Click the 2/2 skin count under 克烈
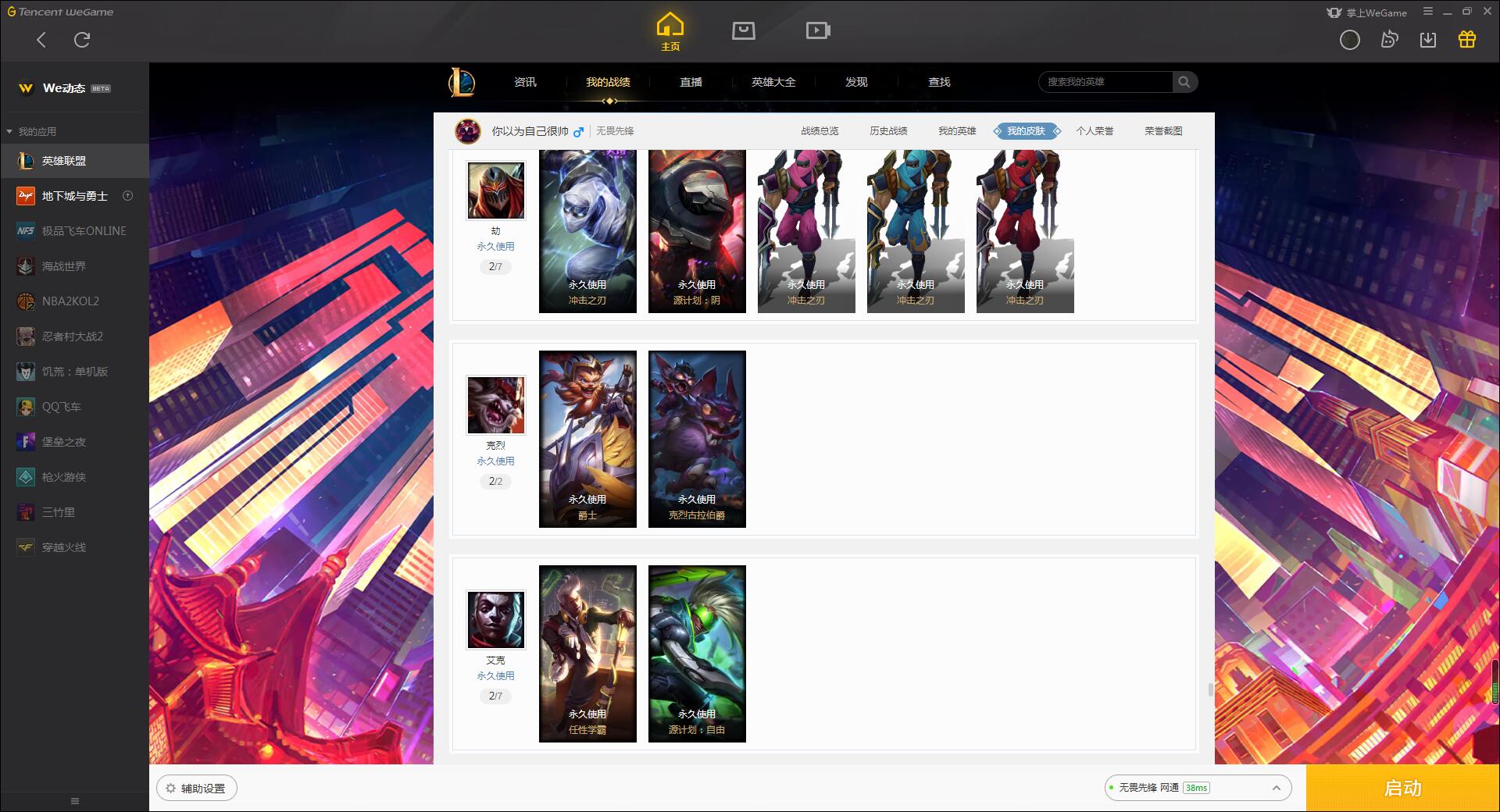Image resolution: width=1500 pixels, height=812 pixels. [x=495, y=481]
